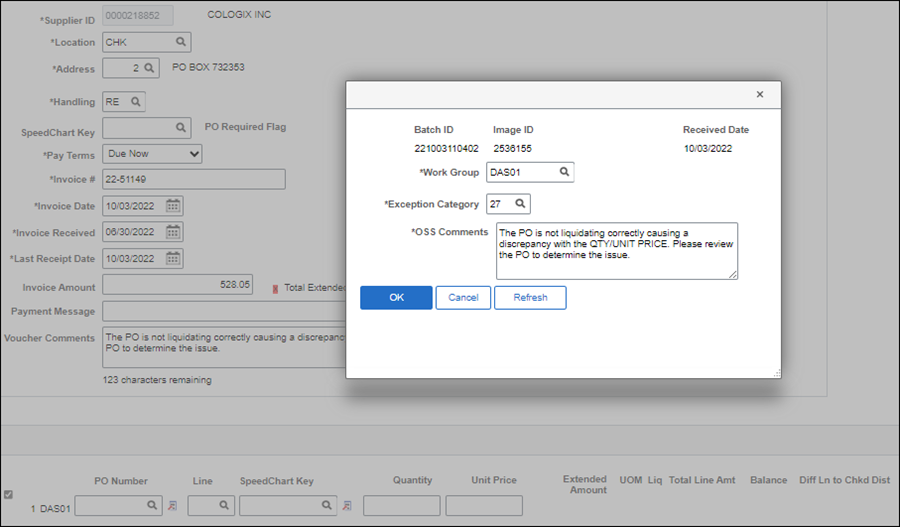Open the Address lookup magnifier
Screen dimensions: 900x527
149,68
